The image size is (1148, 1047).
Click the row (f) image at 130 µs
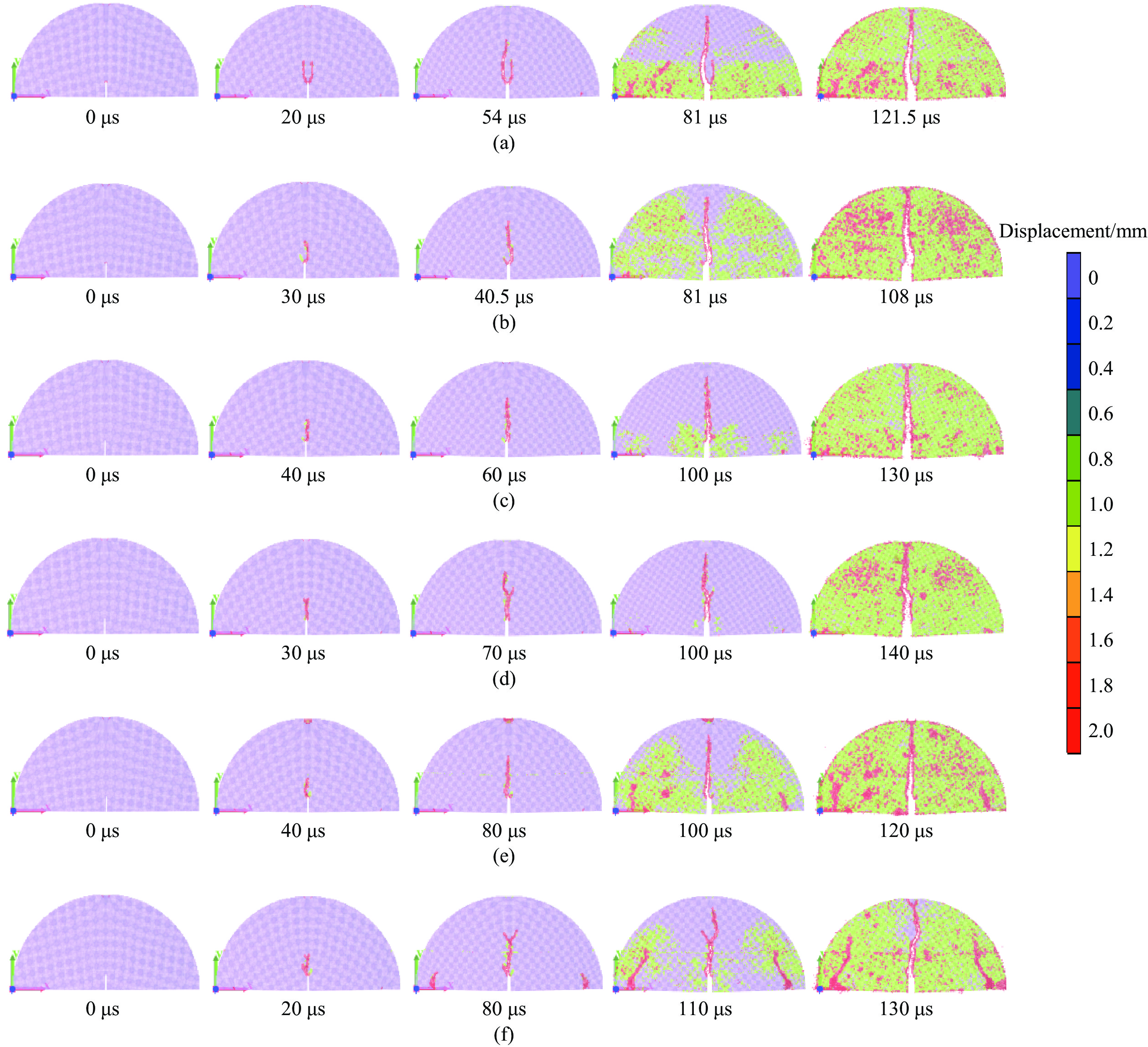(x=911, y=944)
